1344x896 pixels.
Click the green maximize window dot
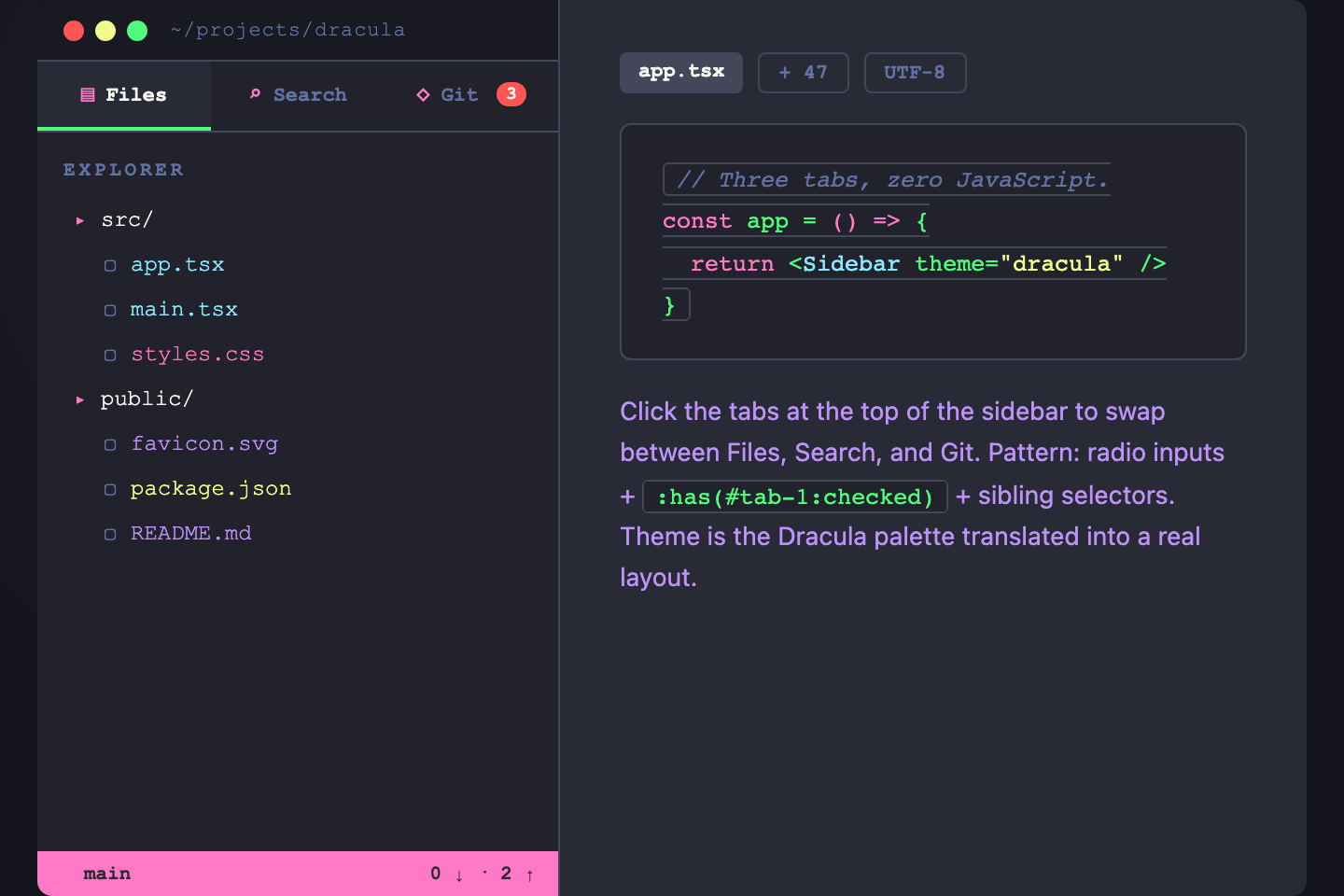click(x=137, y=31)
